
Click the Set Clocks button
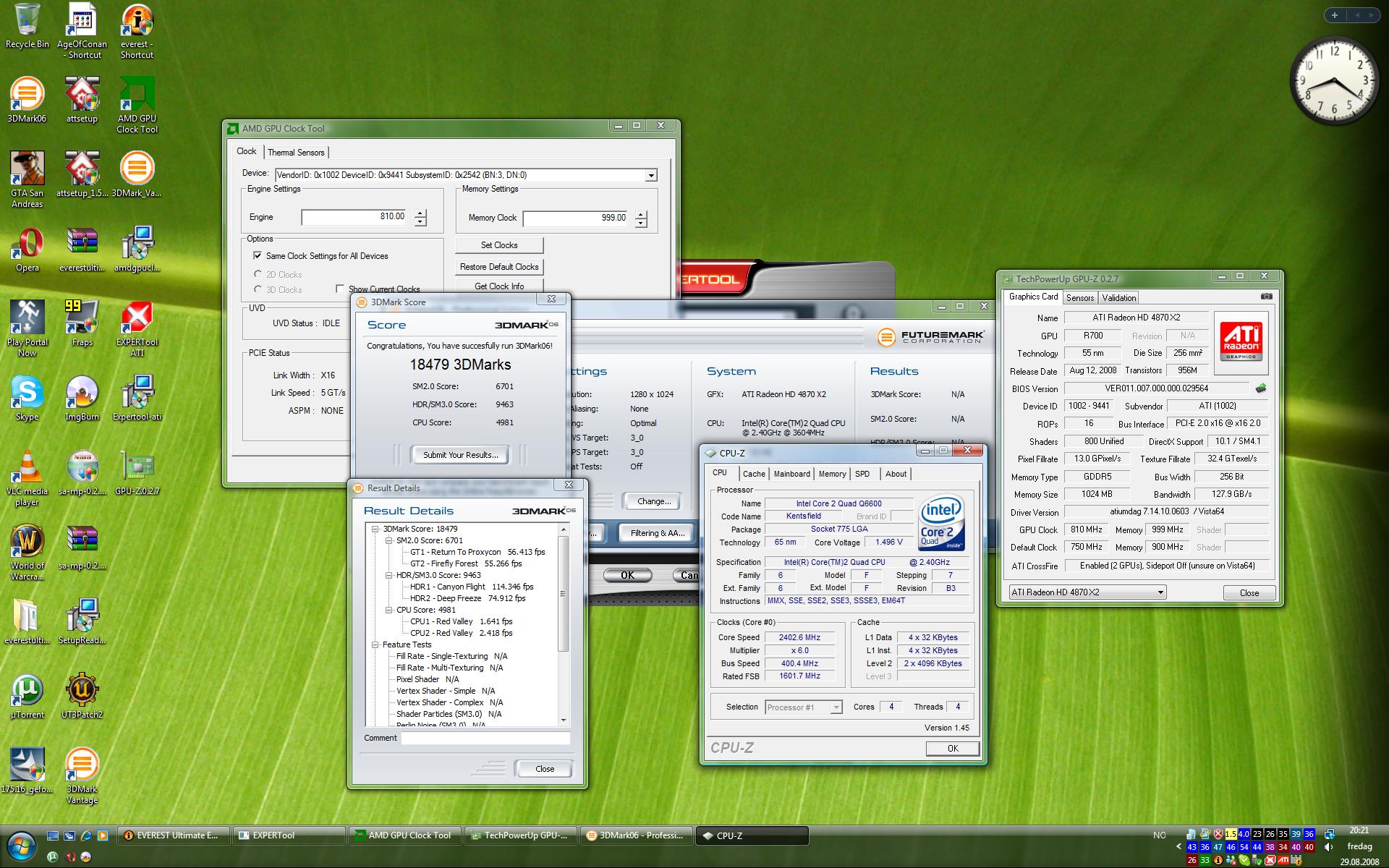pyautogui.click(x=499, y=245)
